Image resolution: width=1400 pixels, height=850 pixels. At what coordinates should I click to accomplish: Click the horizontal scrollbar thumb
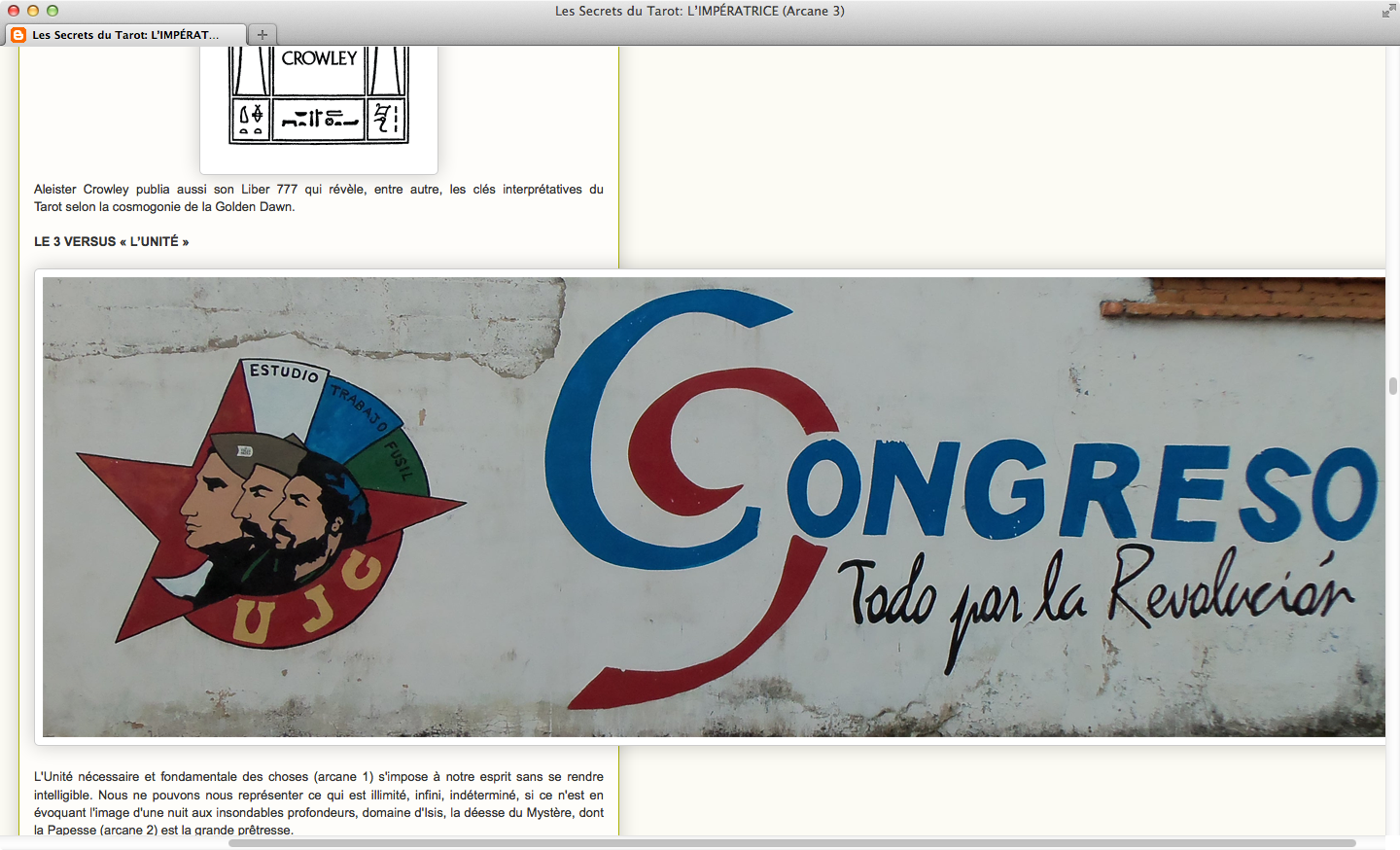pos(791,843)
